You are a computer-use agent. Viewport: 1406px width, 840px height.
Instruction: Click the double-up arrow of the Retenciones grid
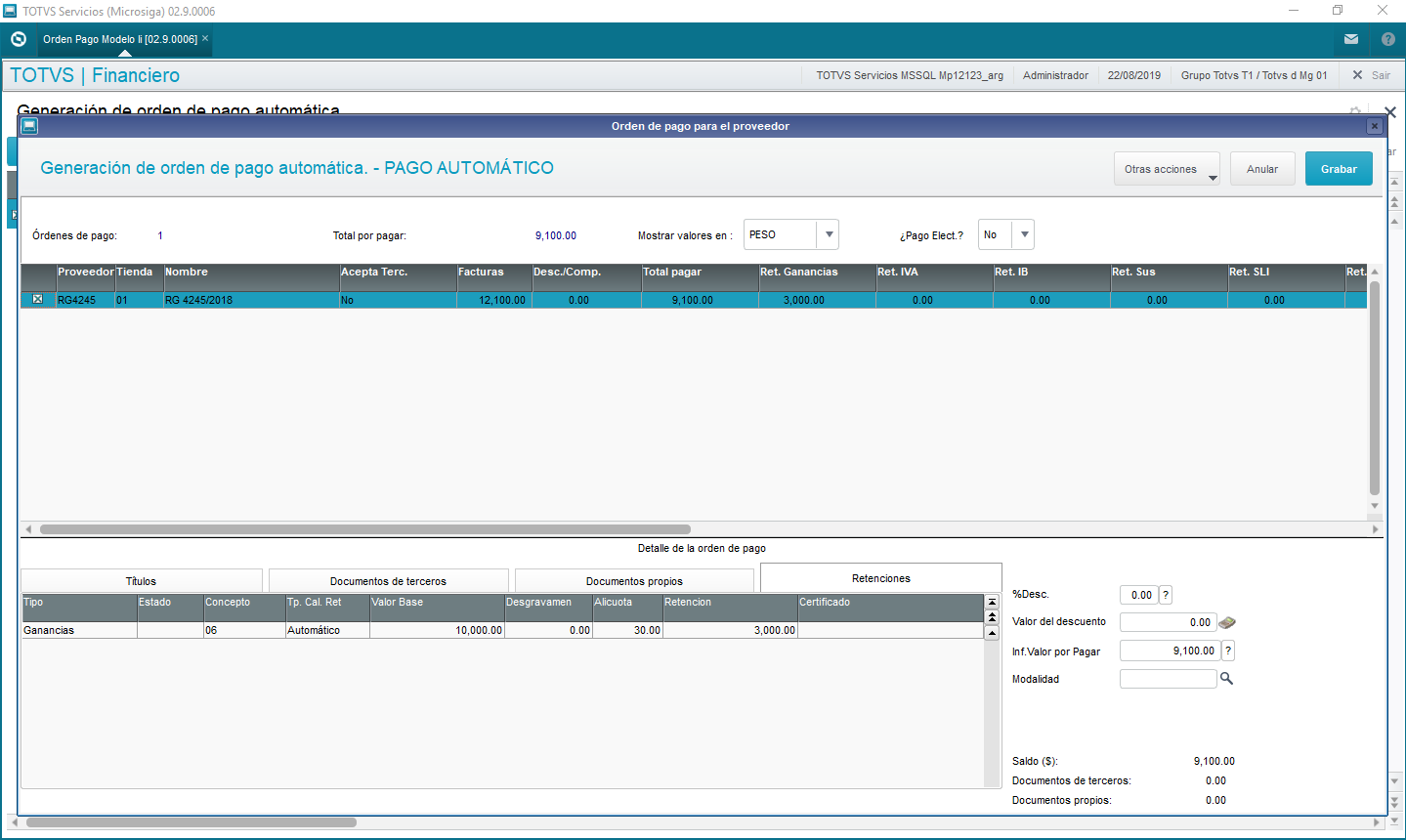click(x=993, y=617)
